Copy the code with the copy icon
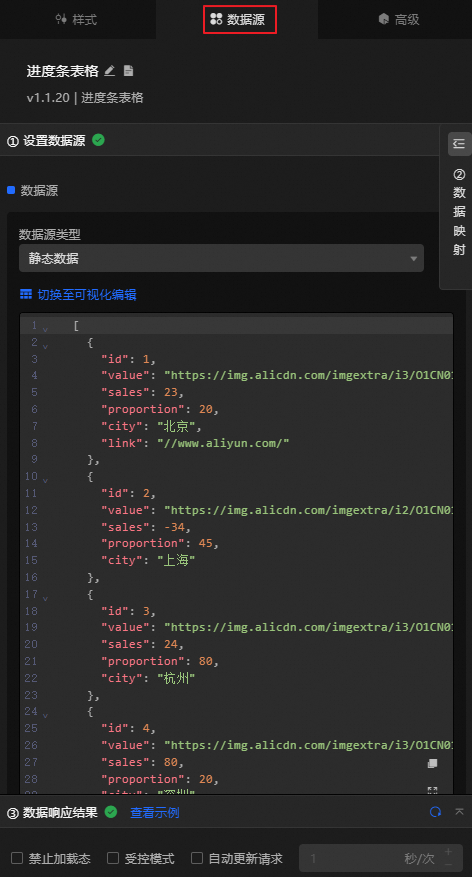The width and height of the screenshot is (472, 877). coord(432,763)
